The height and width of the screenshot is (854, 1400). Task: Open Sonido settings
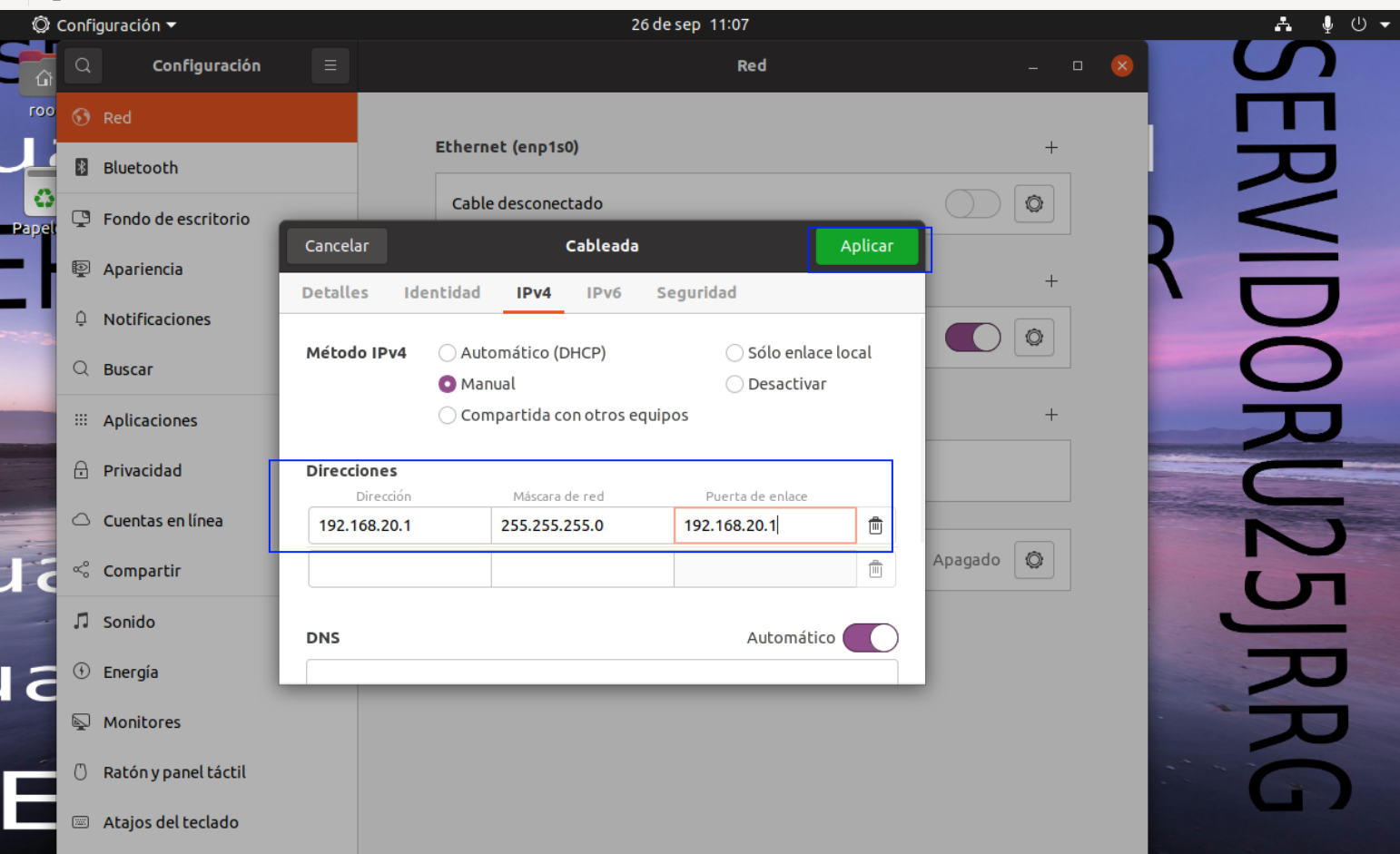click(207, 622)
